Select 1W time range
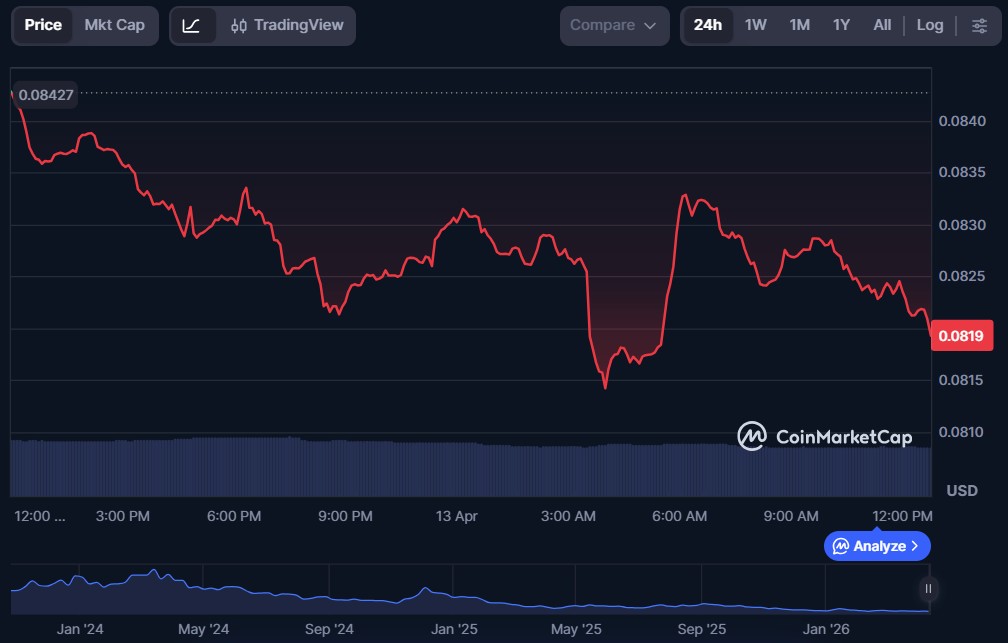1008x643 pixels. click(756, 25)
